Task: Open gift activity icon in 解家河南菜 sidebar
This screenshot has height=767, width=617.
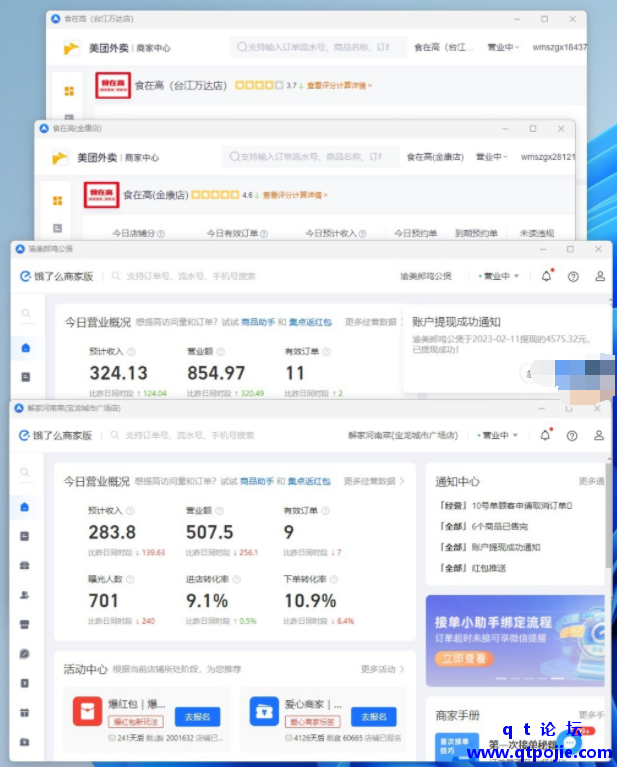Action: pos(24,713)
